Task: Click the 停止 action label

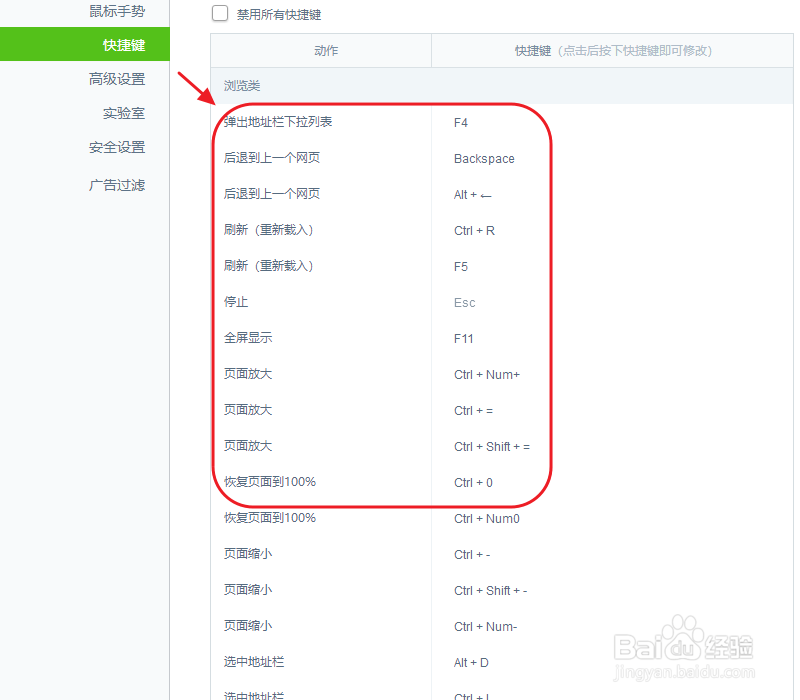Action: 236,302
